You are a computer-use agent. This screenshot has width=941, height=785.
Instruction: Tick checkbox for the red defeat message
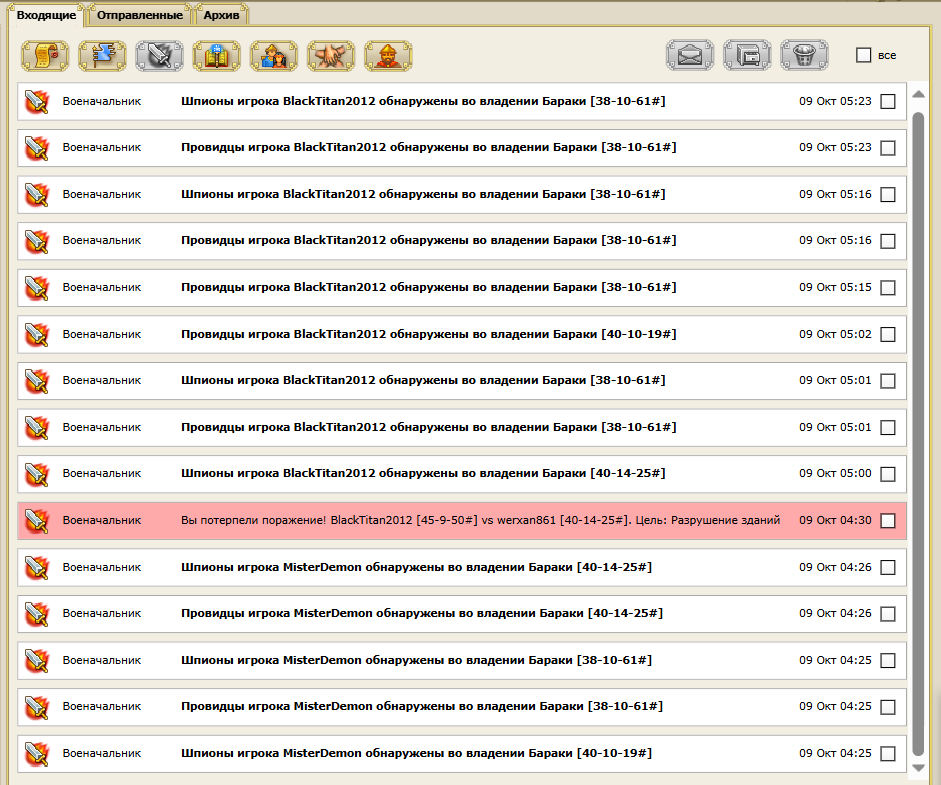(888, 521)
